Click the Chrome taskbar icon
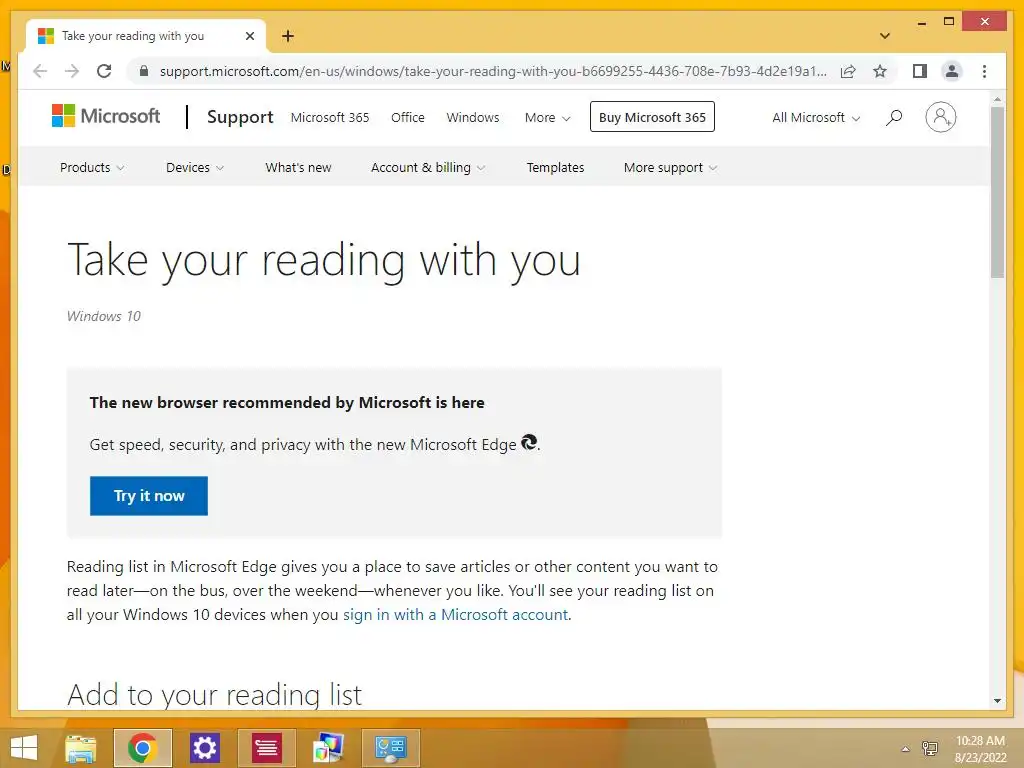 142,748
